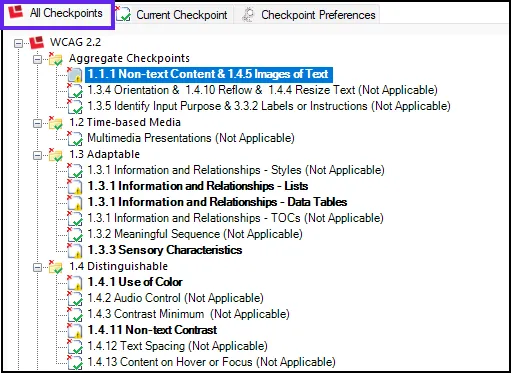Image resolution: width=511 pixels, height=373 pixels.
Task: Click the icon beside 1.4.1 Use of Color
Action: 75,282
